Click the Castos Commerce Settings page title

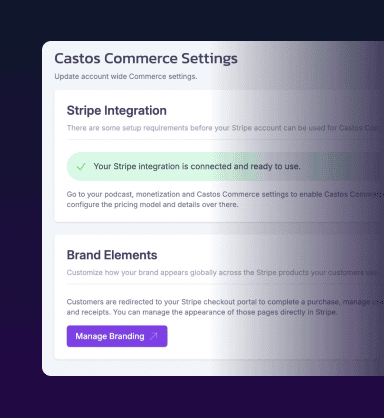click(x=146, y=58)
